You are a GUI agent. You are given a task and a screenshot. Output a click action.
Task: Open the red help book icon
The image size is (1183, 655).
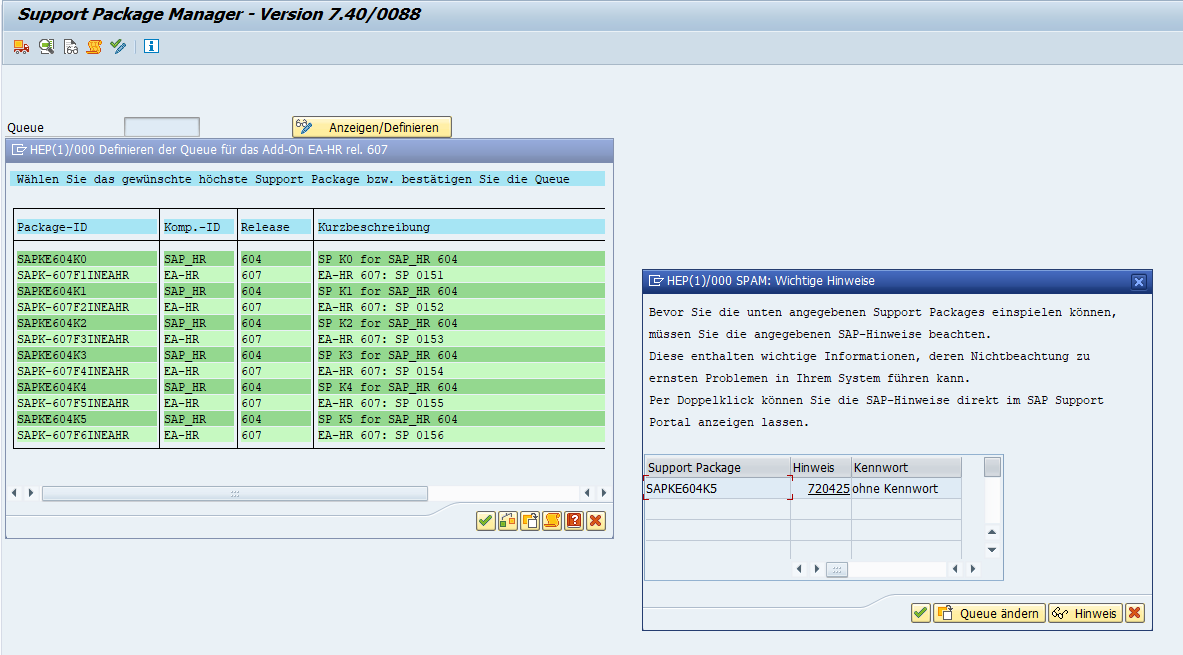[x=573, y=521]
